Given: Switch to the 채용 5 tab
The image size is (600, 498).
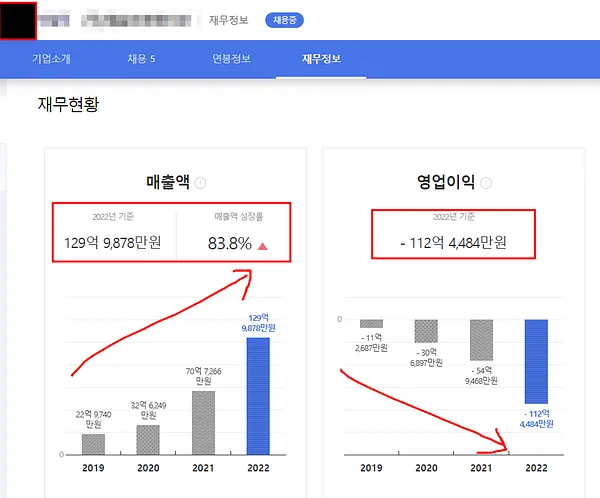Looking at the screenshot, I should pos(141,59).
